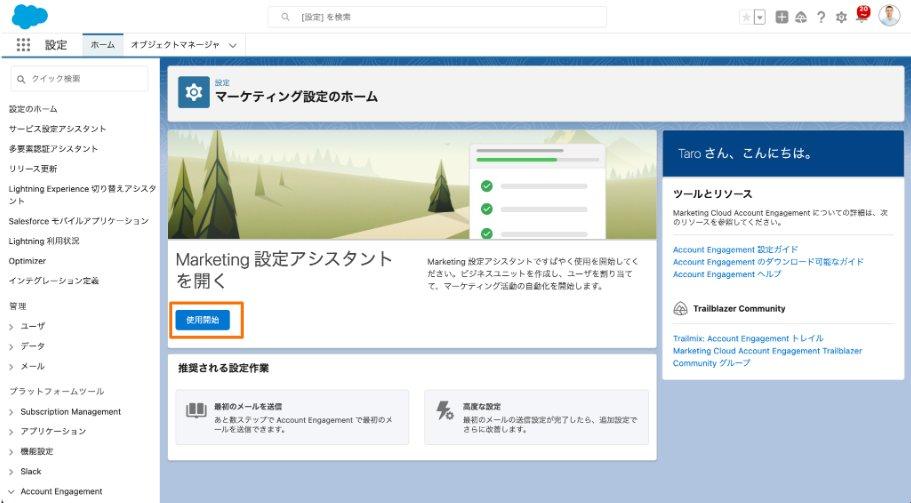Open the favorites list dropdown arrow
The width and height of the screenshot is (911, 503).
759,17
